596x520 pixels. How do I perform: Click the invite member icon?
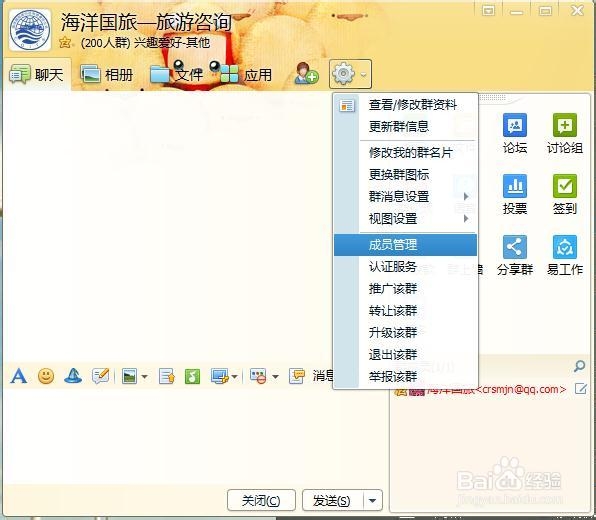[x=306, y=74]
